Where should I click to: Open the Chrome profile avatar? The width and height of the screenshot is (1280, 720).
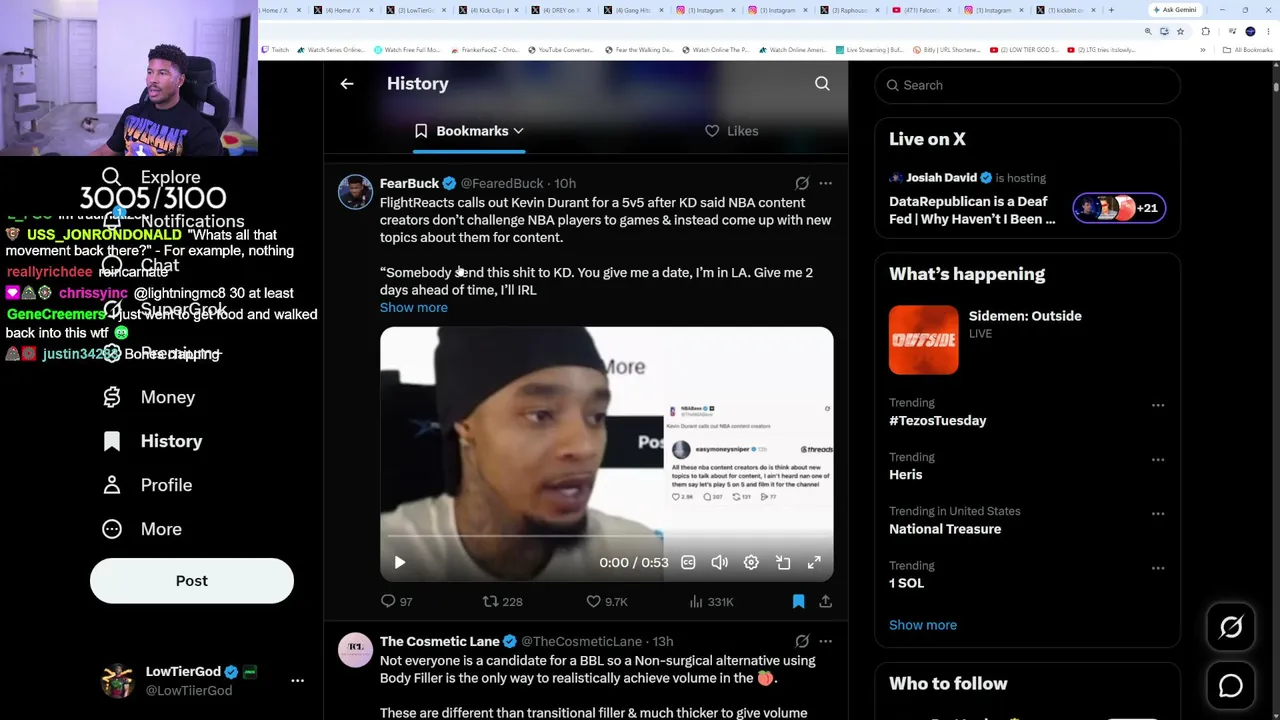click(x=1250, y=31)
